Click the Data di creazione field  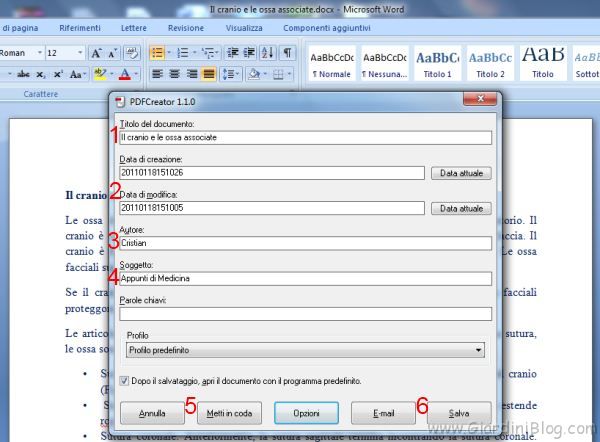(x=272, y=173)
